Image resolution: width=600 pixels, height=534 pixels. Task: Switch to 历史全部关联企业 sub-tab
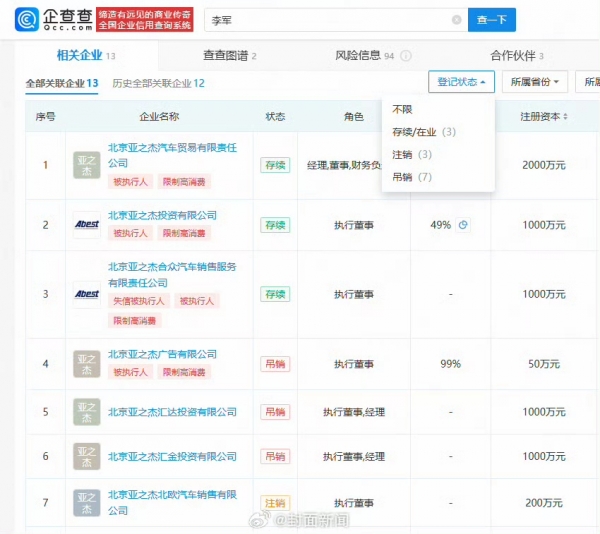point(158,84)
